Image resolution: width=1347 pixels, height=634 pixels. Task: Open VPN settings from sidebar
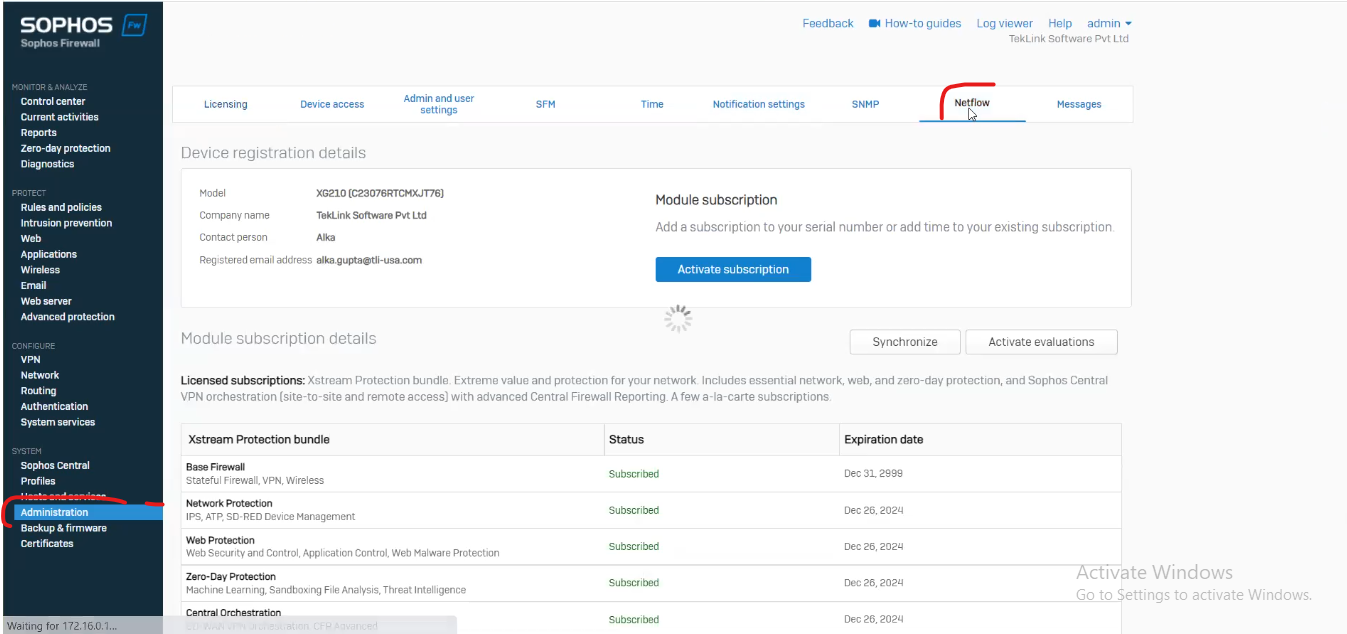(30, 359)
